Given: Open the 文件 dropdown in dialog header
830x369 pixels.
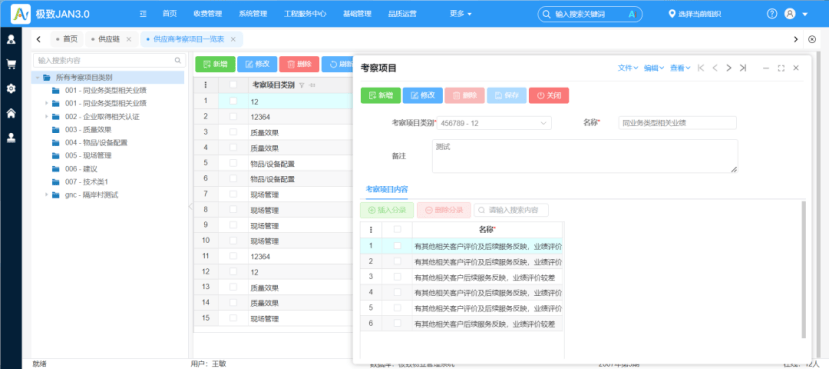Looking at the screenshot, I should tap(628, 68).
